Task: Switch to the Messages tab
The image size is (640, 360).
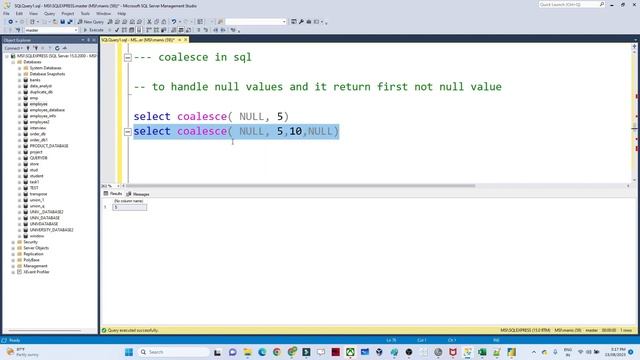Action: [x=138, y=194]
